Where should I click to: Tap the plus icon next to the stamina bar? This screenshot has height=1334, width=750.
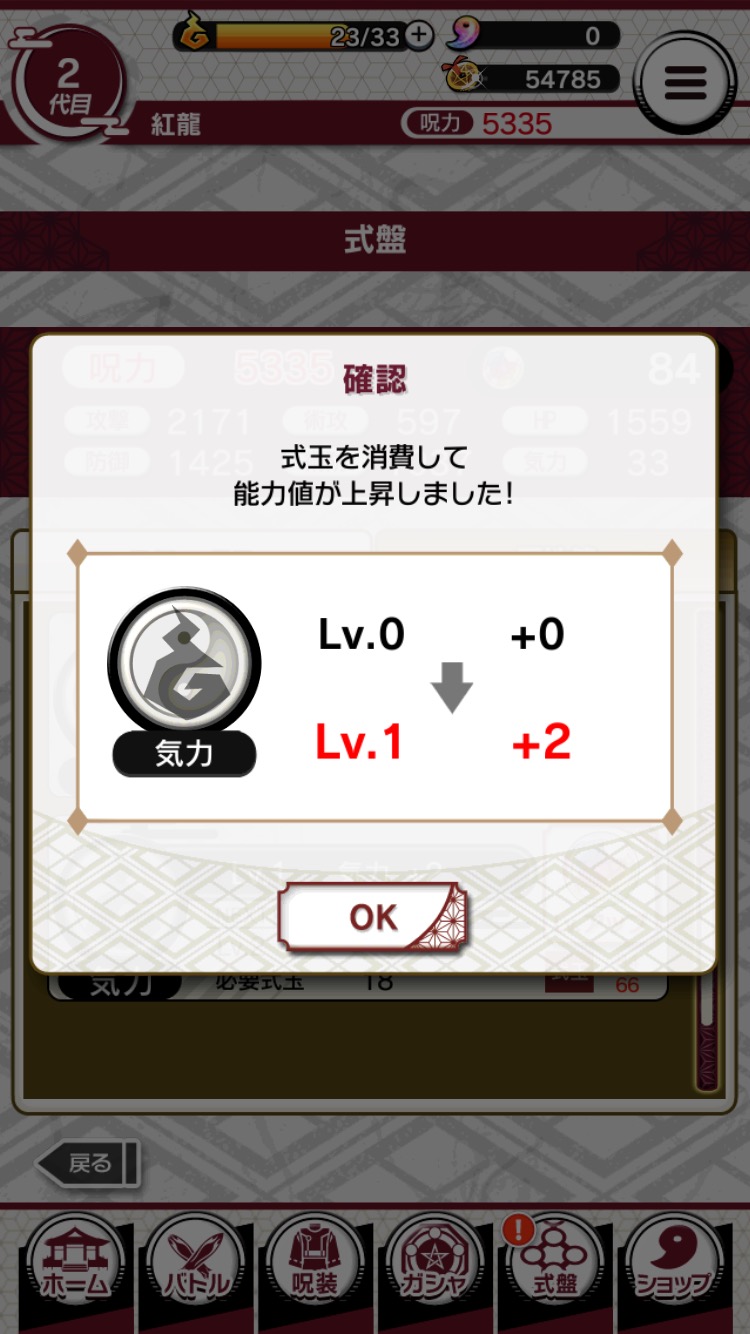420,36
